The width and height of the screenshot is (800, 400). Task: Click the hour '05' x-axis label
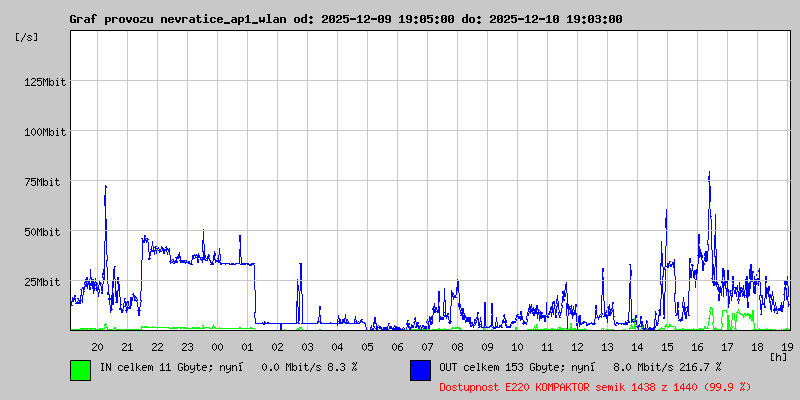[367, 347]
